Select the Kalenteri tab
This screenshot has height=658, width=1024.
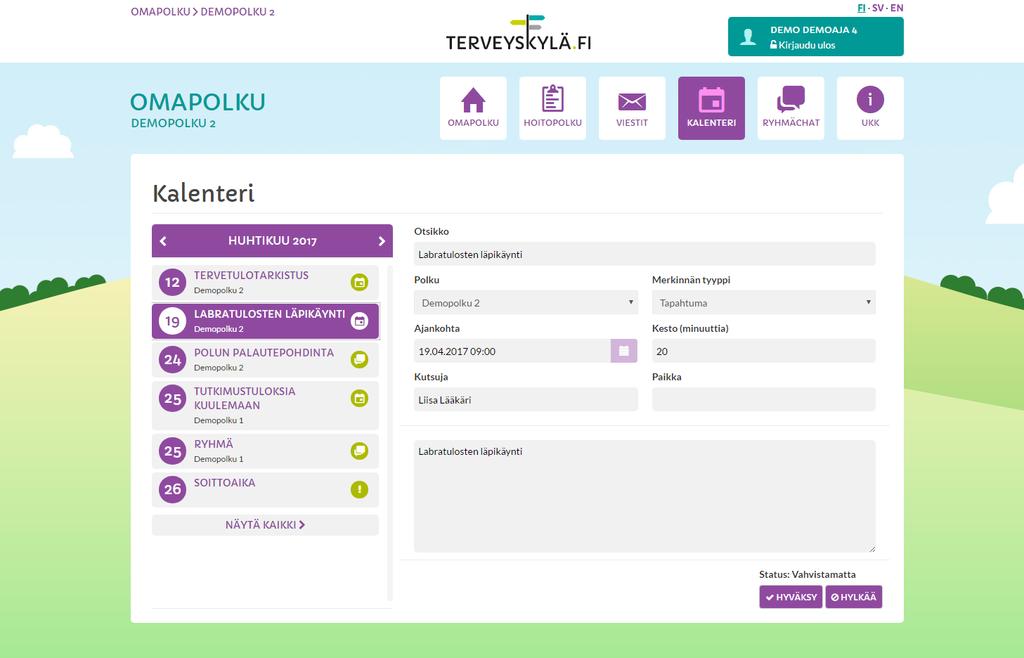711,108
